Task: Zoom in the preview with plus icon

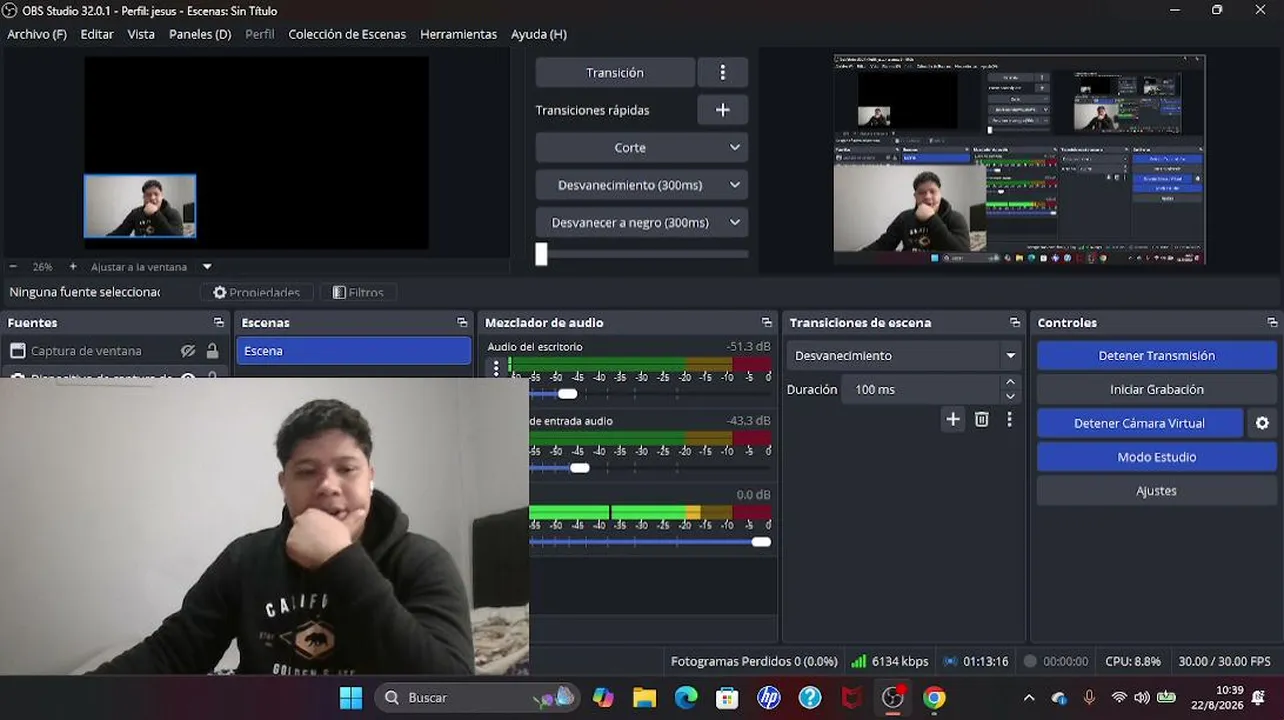Action: (x=72, y=267)
